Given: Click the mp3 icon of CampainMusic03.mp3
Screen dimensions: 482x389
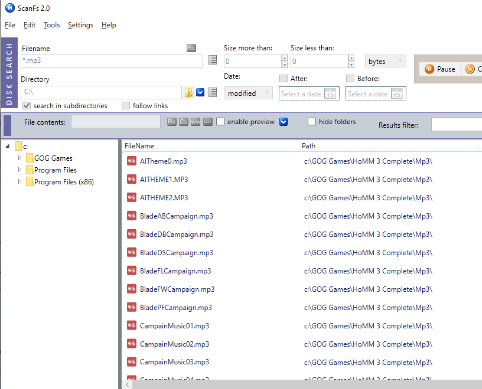Looking at the screenshot, I should (132, 362).
